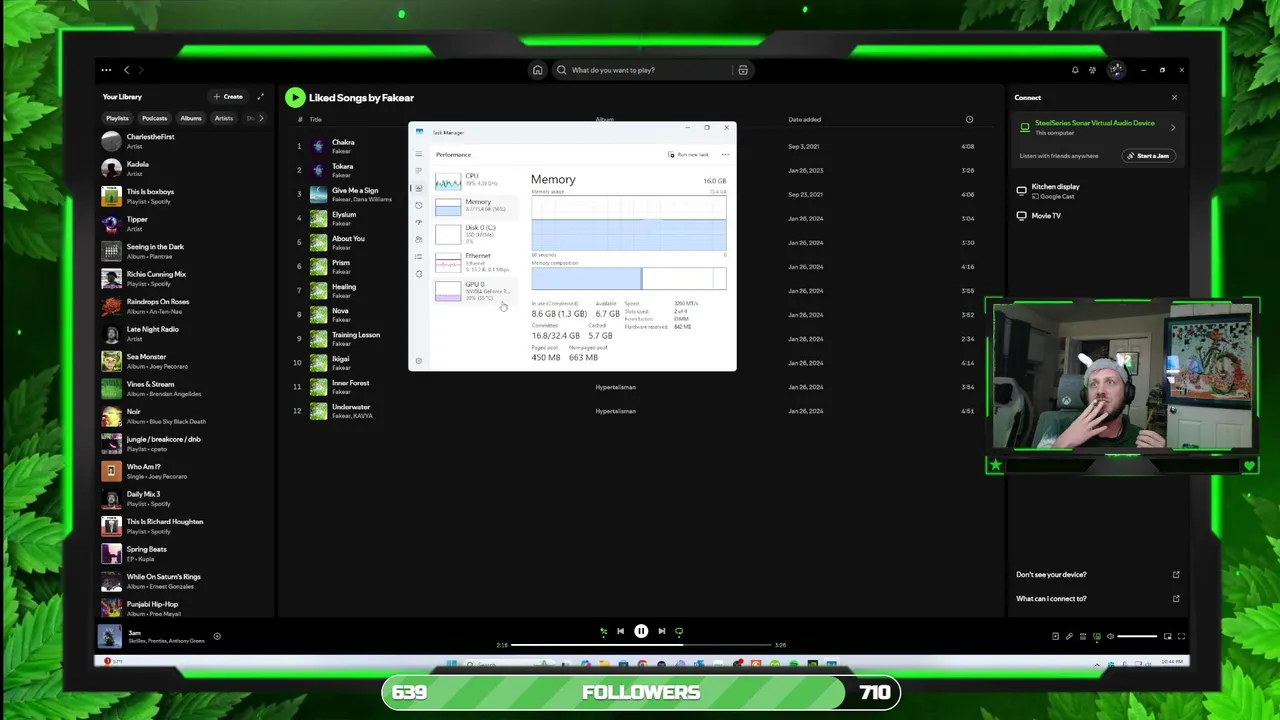This screenshot has height=720, width=1280.
Task: Select GPU 0 in Task Manager
Action: pos(474,290)
